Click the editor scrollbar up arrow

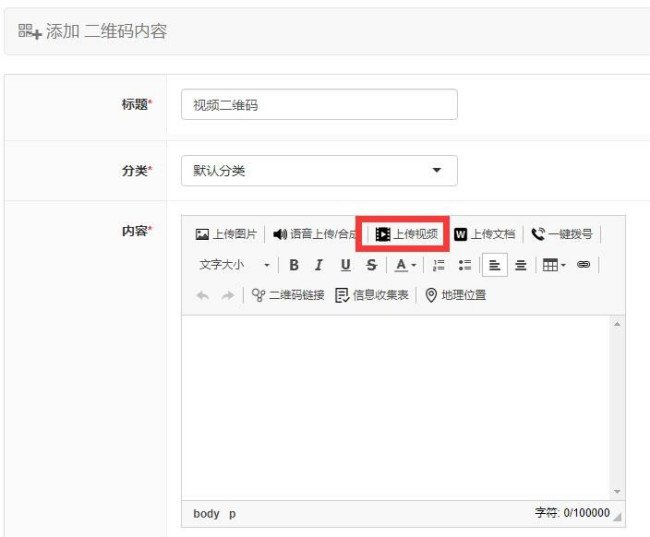coord(617,324)
